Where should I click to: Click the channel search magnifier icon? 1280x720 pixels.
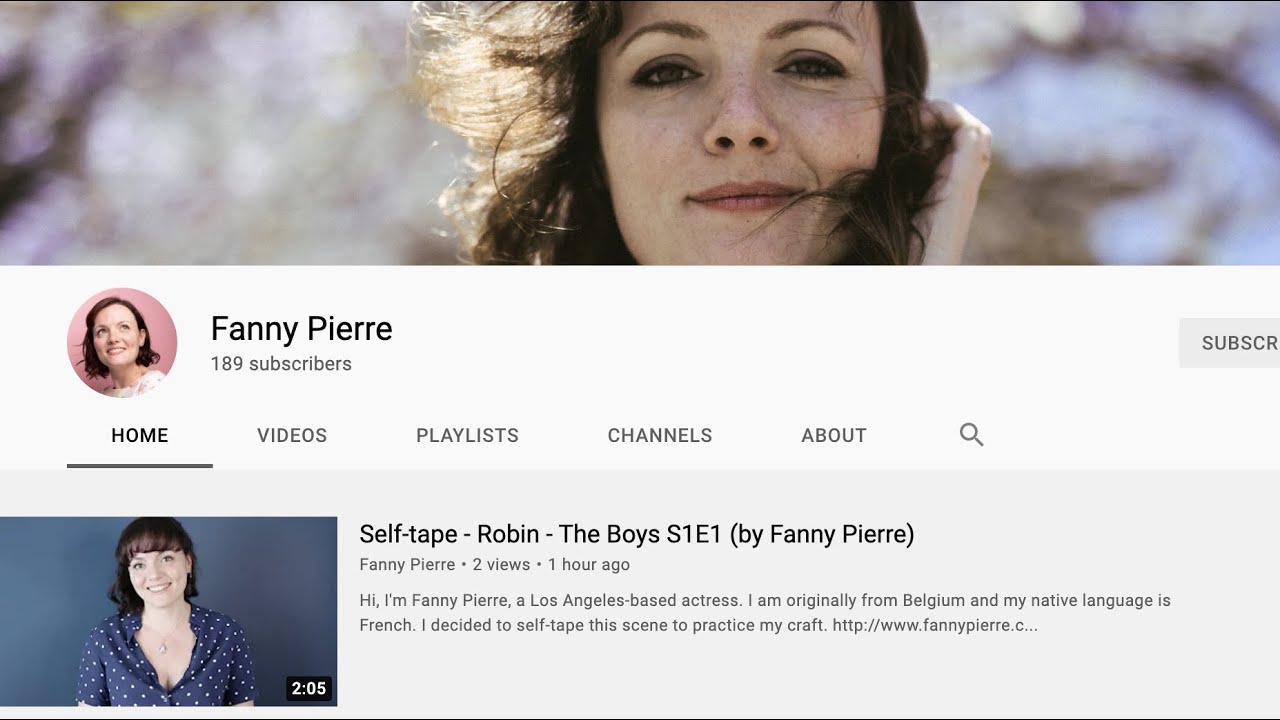tap(971, 435)
